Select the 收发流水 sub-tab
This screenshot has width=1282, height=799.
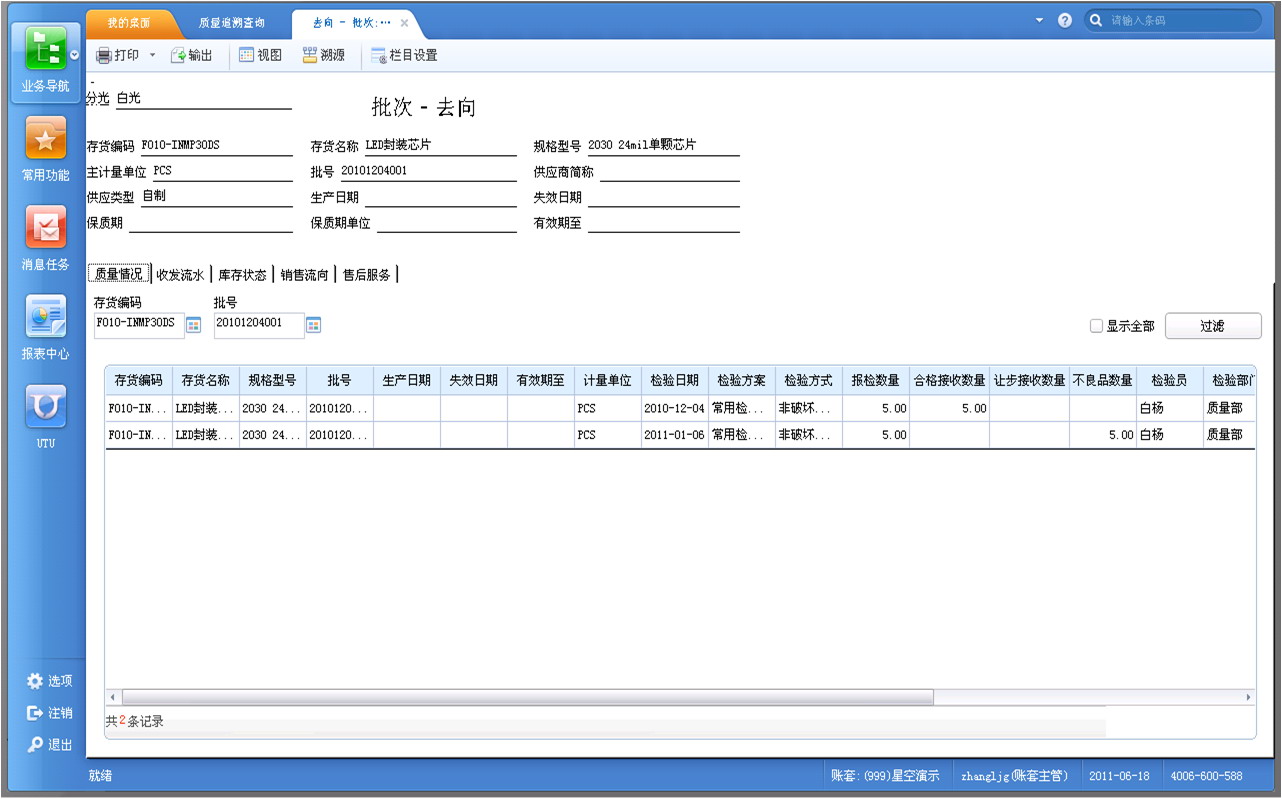coord(180,274)
